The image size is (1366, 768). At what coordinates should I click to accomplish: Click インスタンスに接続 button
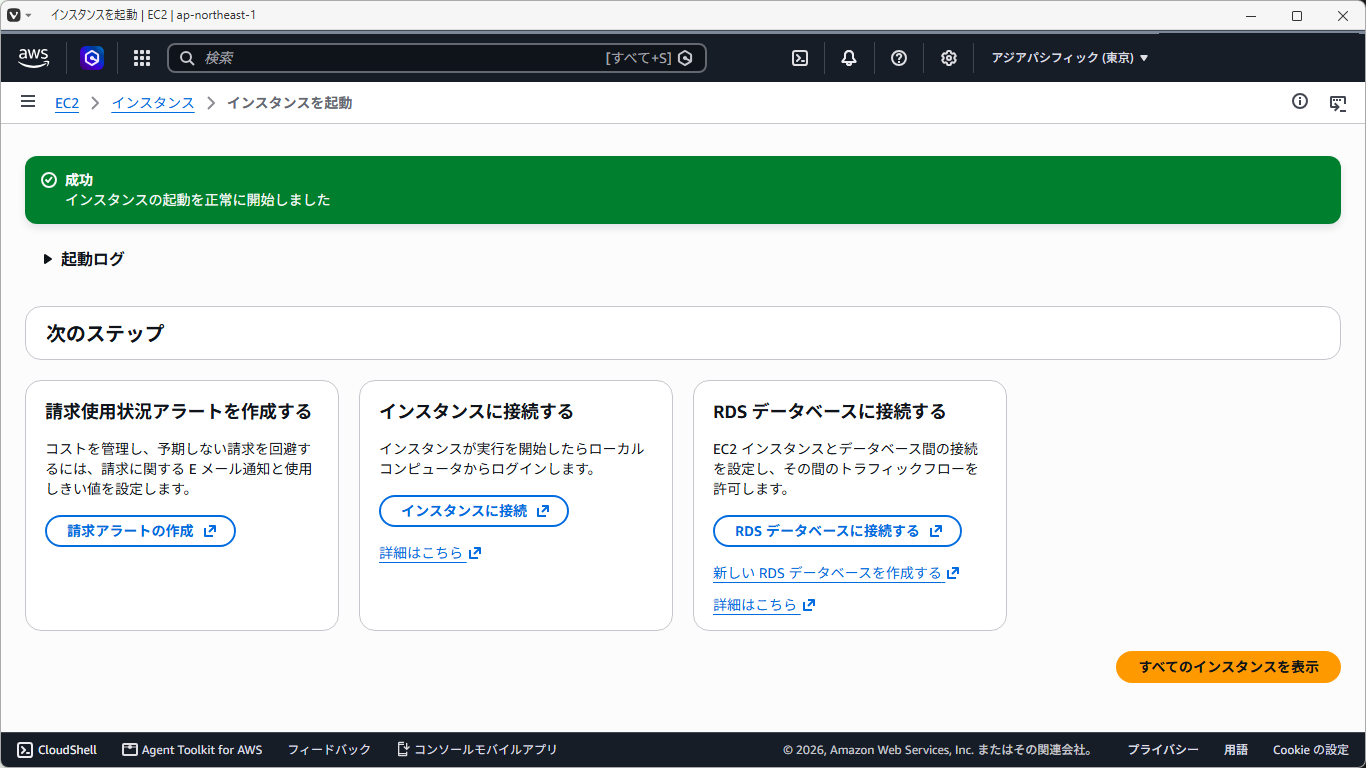474,511
